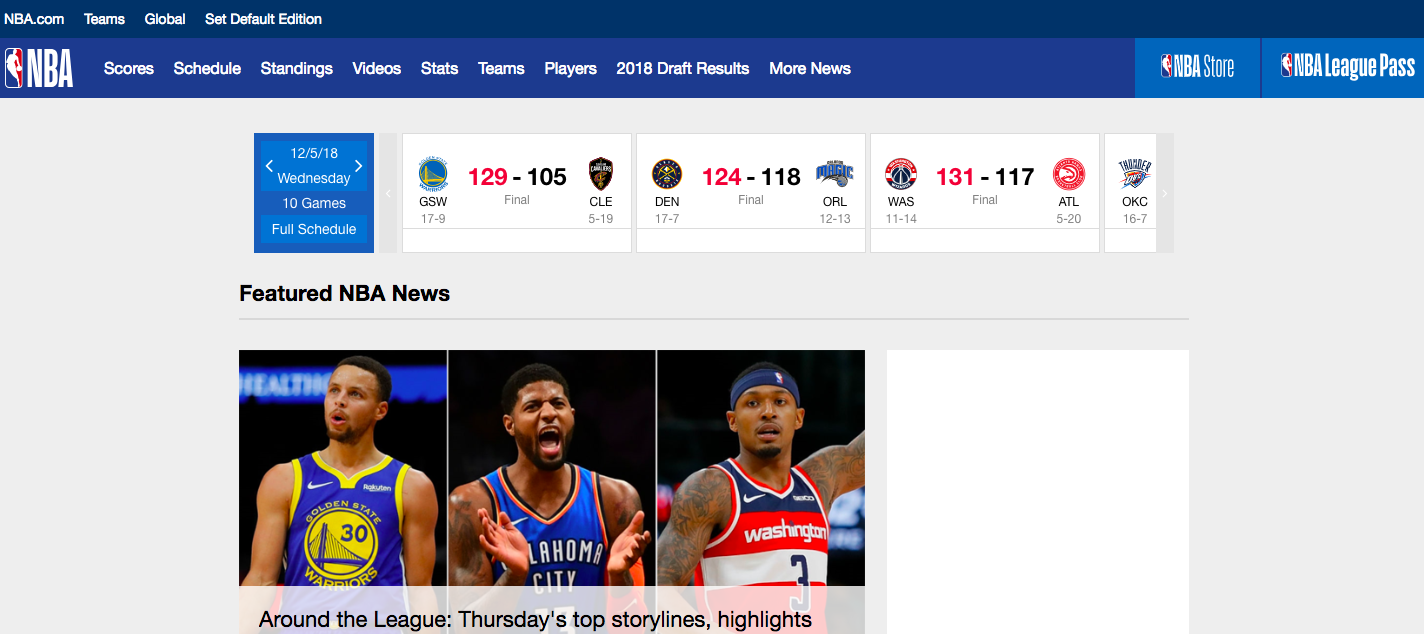Open the Schedule menu item

tap(207, 68)
